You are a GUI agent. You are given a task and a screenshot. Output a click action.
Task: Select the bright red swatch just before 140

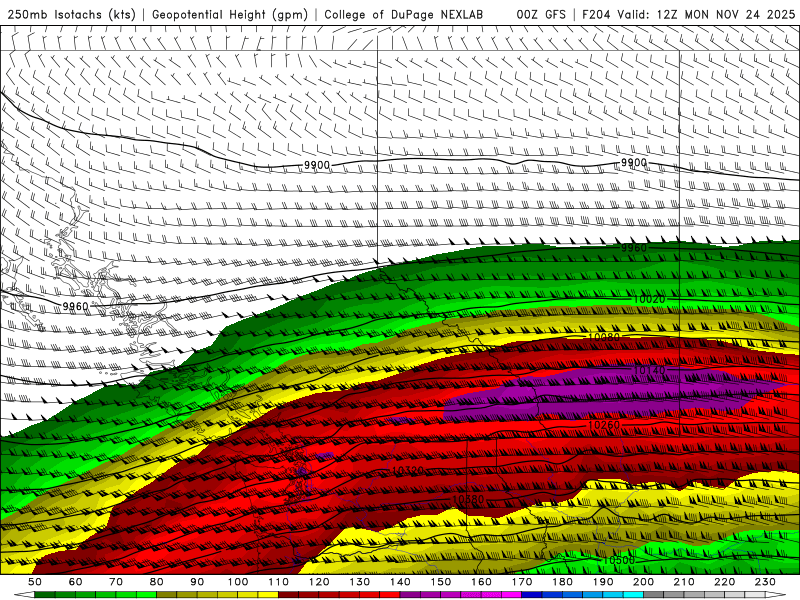click(390, 595)
